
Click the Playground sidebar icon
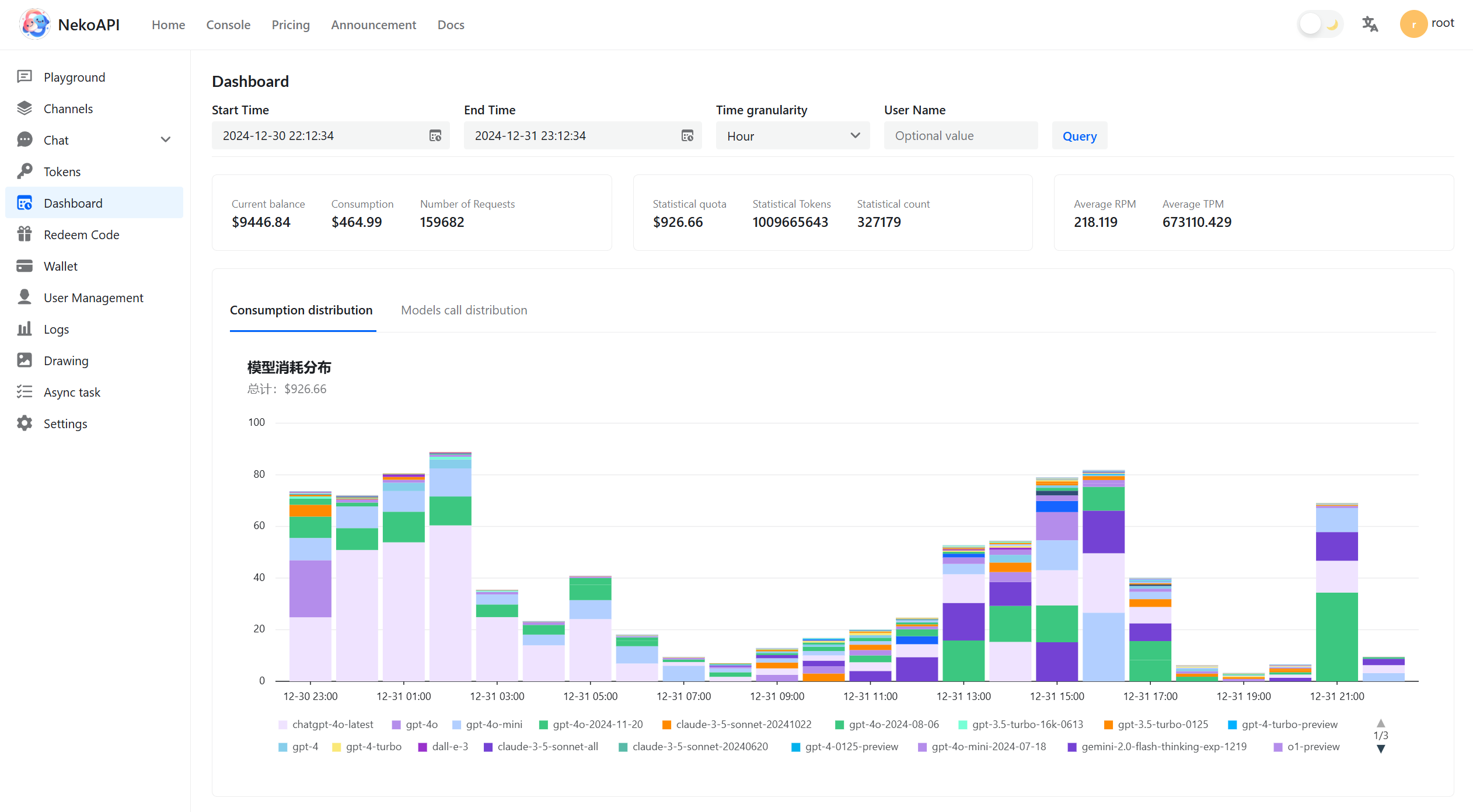point(25,77)
